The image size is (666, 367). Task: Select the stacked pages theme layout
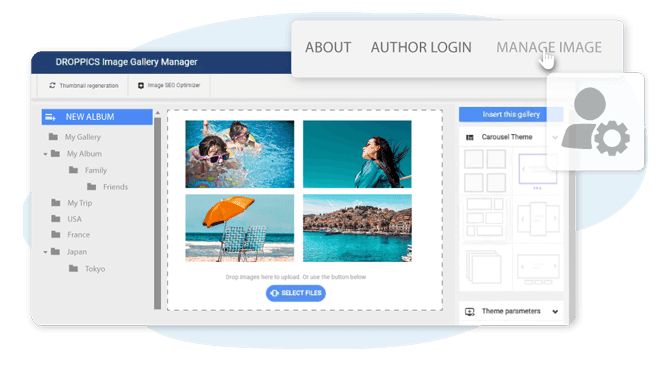tap(484, 267)
